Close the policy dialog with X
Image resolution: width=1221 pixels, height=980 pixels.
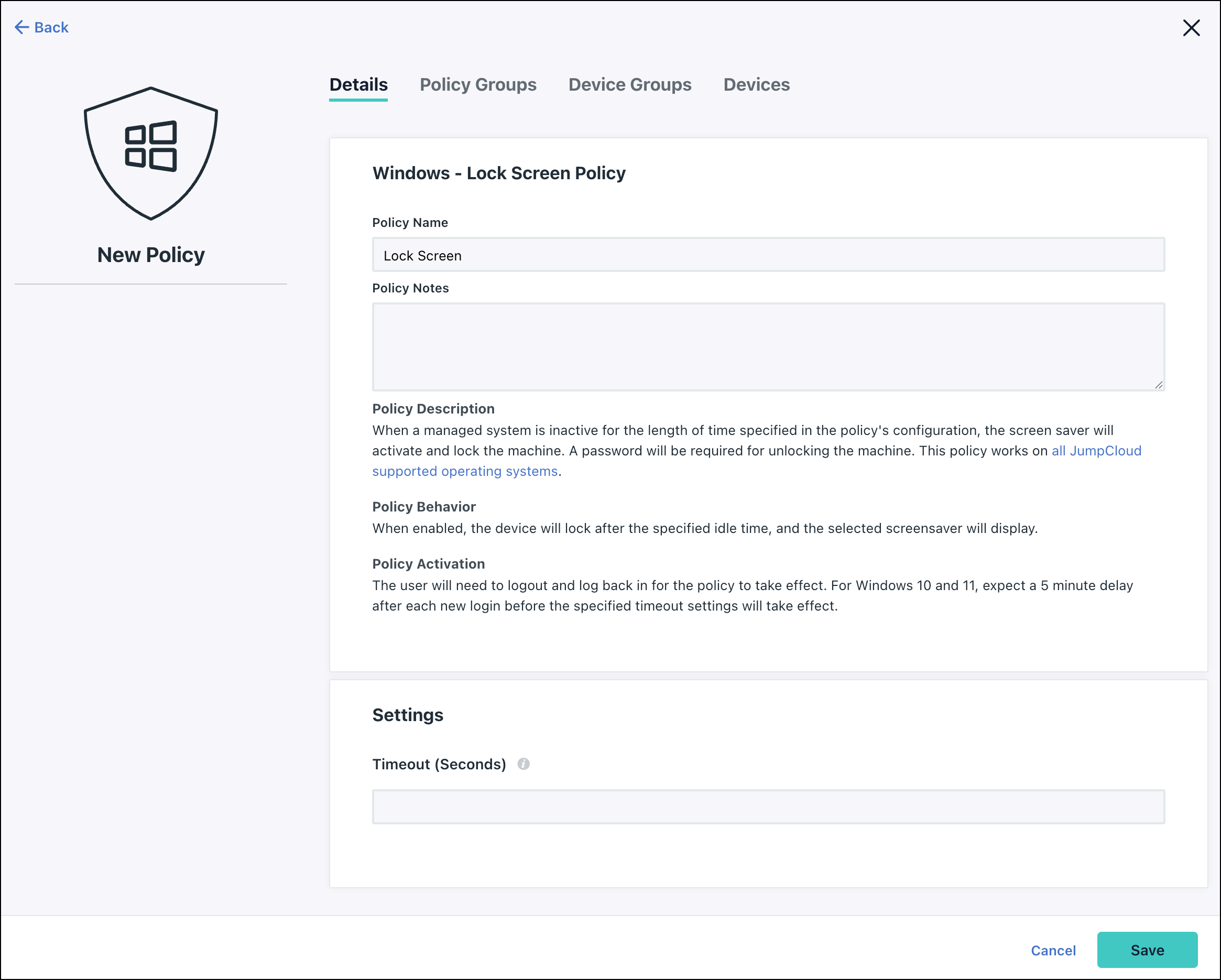(x=1191, y=28)
